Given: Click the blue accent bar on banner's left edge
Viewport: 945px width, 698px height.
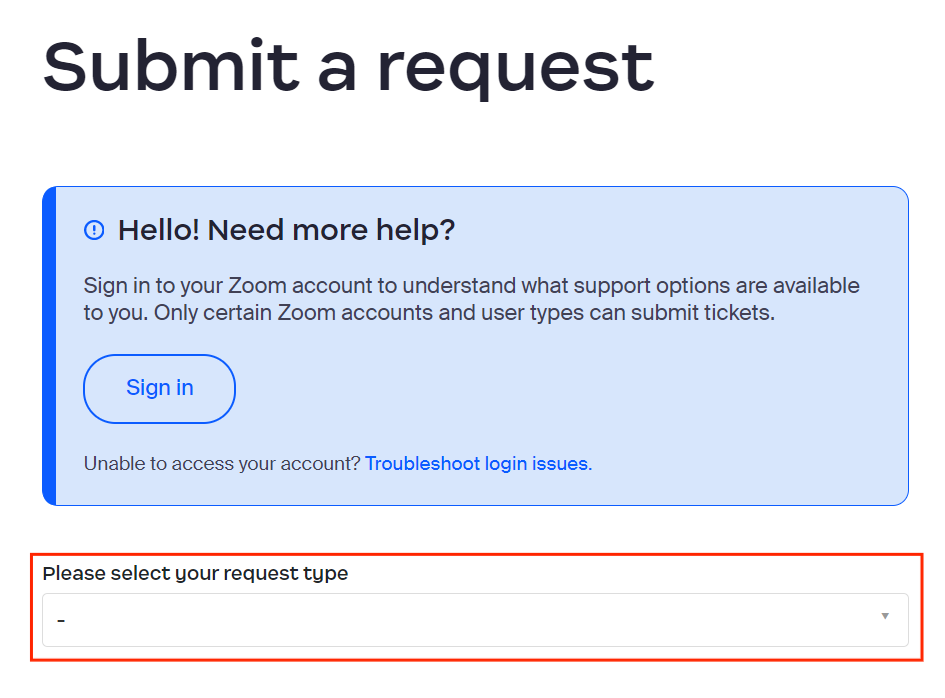Looking at the screenshot, I should [x=49, y=346].
